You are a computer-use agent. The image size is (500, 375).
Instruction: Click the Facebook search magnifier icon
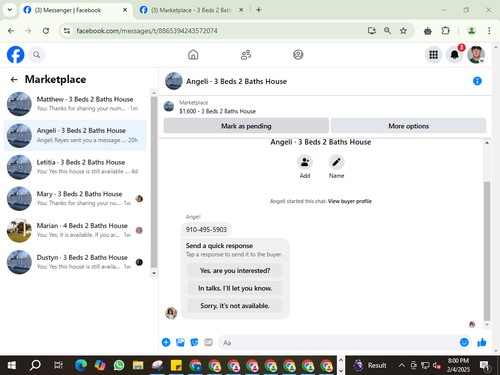pos(37,55)
